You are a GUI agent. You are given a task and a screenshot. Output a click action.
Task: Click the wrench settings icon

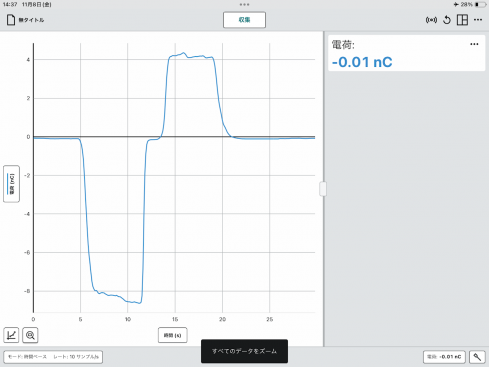pos(477,357)
